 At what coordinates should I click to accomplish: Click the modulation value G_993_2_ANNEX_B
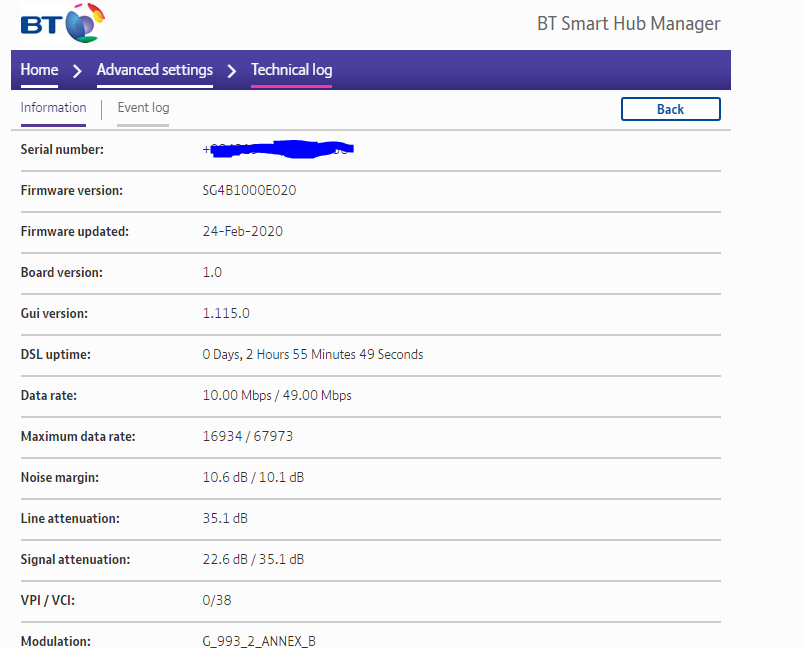259,641
